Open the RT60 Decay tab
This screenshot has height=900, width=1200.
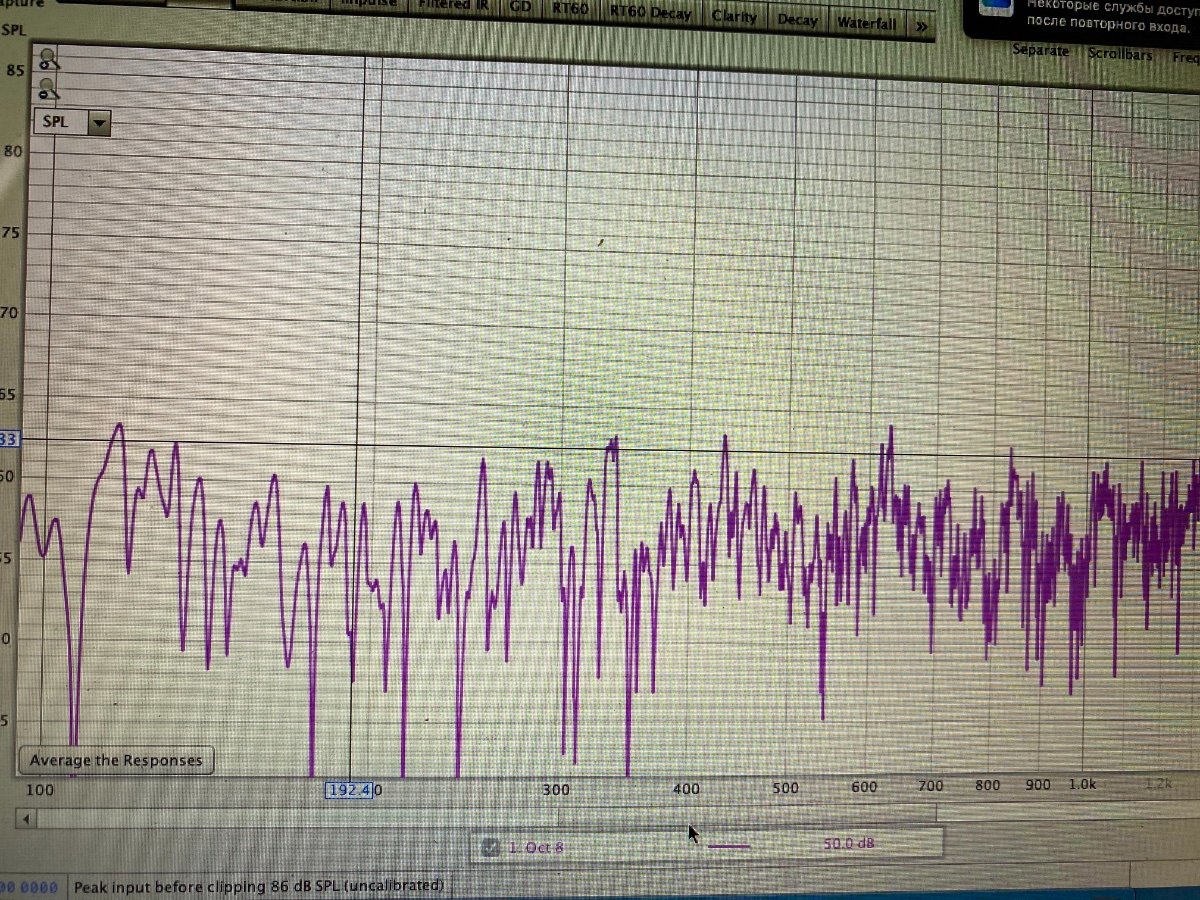pyautogui.click(x=650, y=13)
